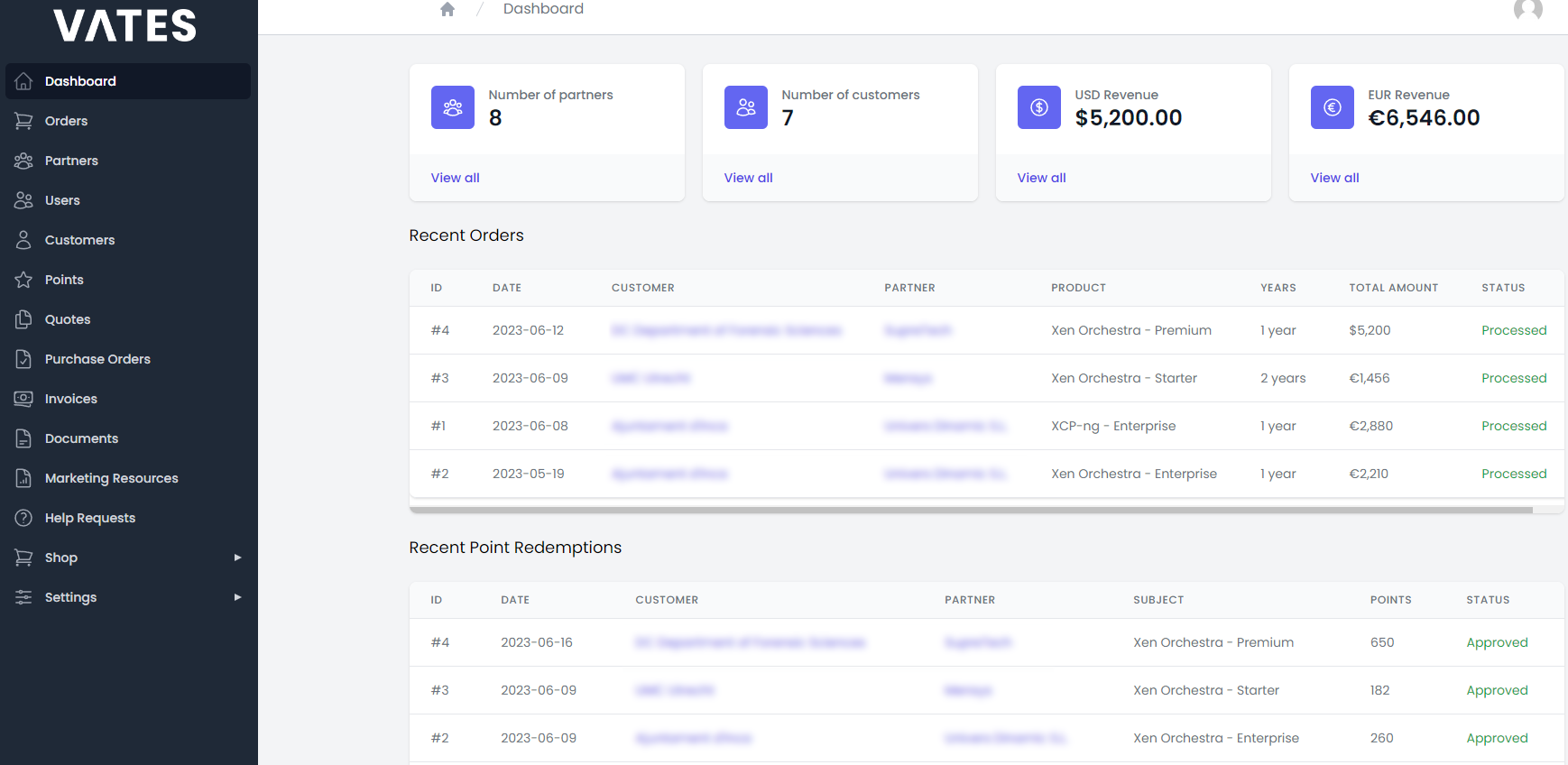The image size is (1568, 765).
Task: View all under Number of customers
Action: 749,178
